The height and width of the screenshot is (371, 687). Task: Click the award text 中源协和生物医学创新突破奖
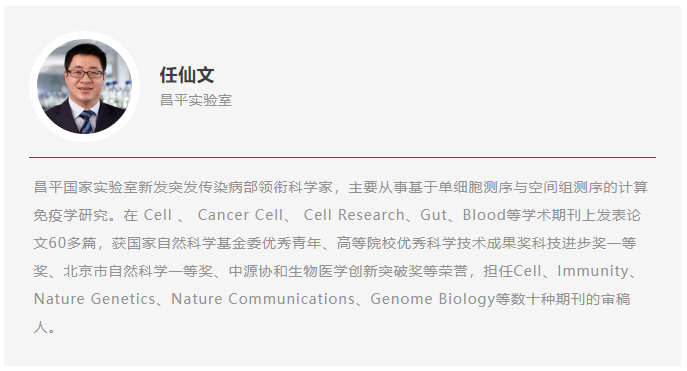tap(326, 271)
